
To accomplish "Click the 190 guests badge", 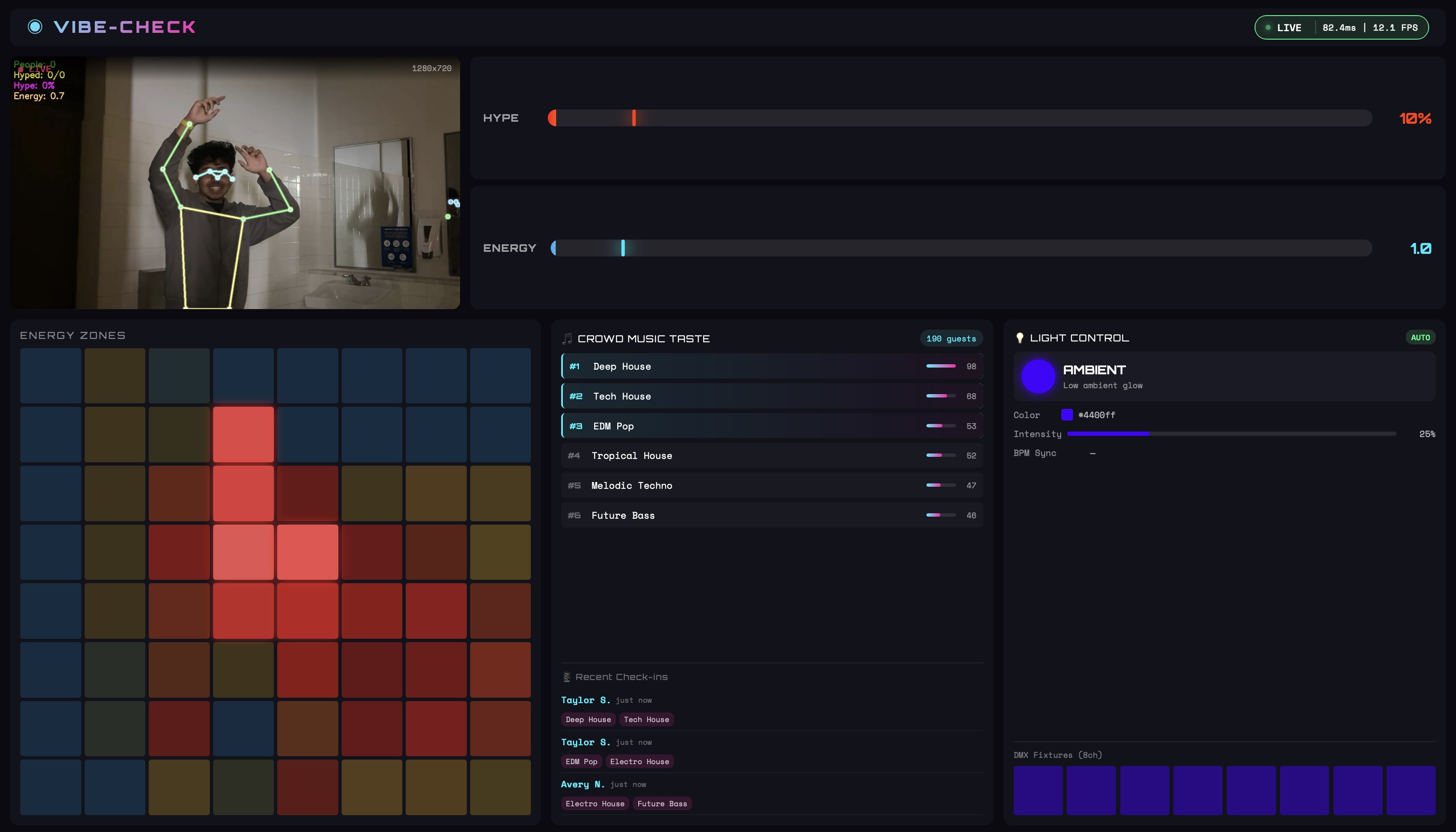I will point(951,339).
